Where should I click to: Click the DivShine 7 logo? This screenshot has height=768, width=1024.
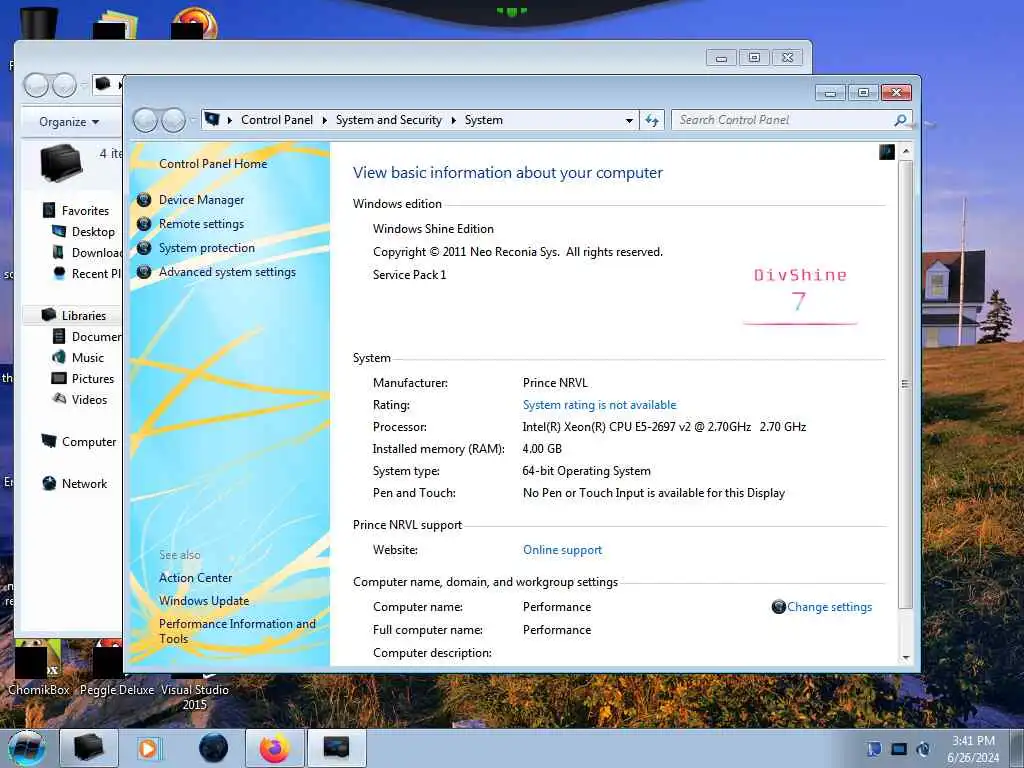800,295
